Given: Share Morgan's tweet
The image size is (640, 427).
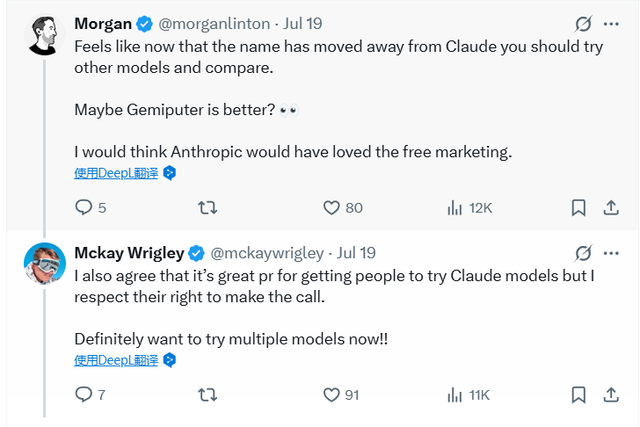Looking at the screenshot, I should point(611,208).
